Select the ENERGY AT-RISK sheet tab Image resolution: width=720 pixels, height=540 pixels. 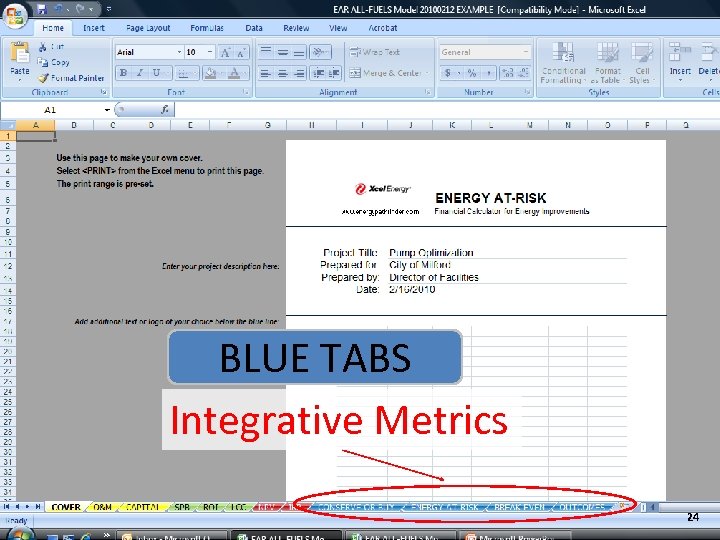444,507
